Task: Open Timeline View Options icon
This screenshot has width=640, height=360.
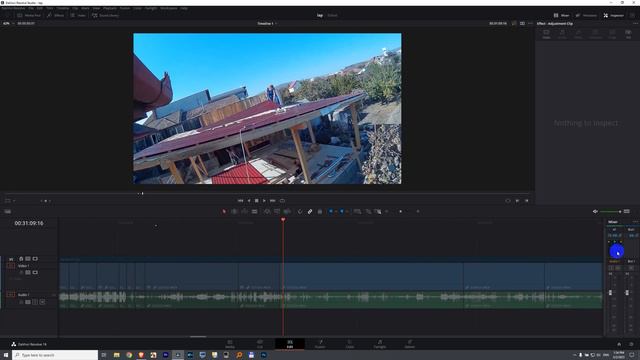Action: (8, 211)
